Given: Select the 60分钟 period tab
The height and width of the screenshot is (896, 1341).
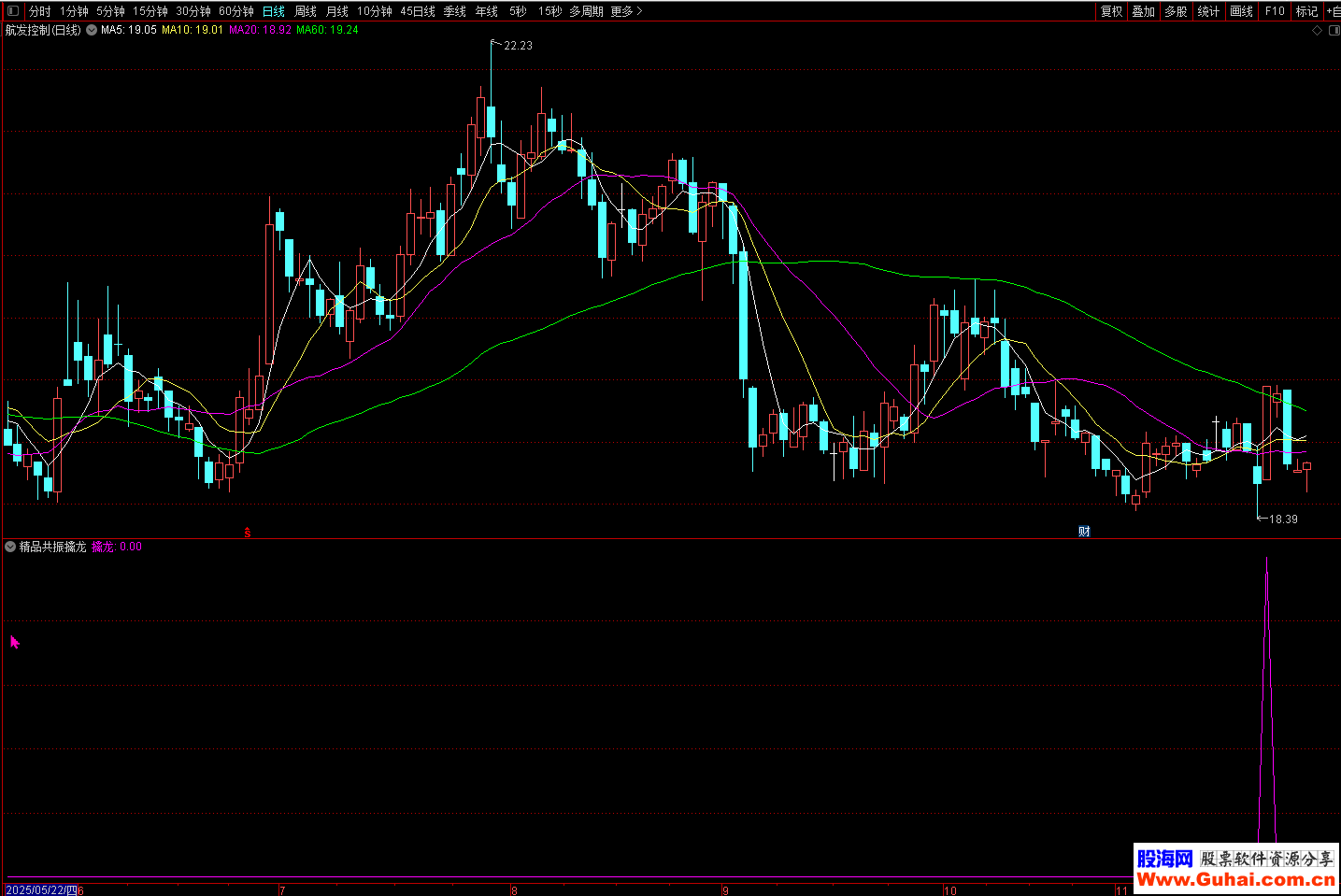Looking at the screenshot, I should click(x=235, y=11).
